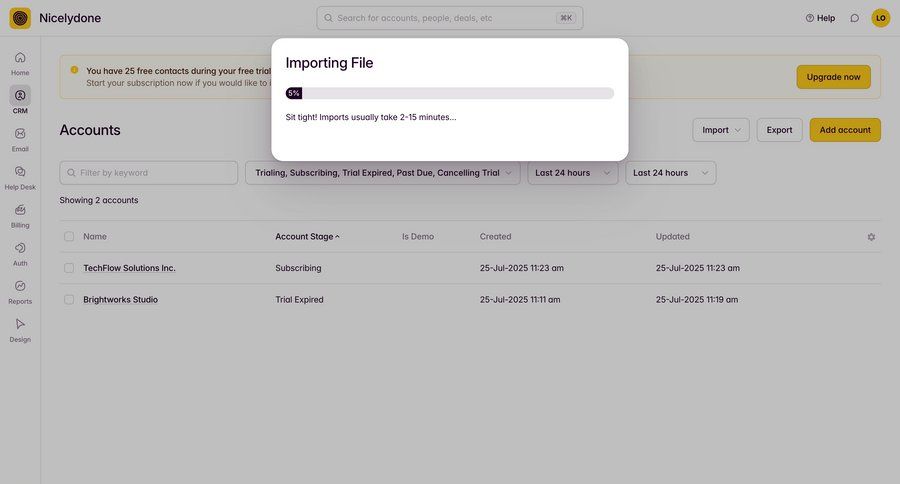Viewport: 900px width, 484px height.
Task: Tick the TechFlow Solutions Inc. checkbox
Action: (x=69, y=268)
